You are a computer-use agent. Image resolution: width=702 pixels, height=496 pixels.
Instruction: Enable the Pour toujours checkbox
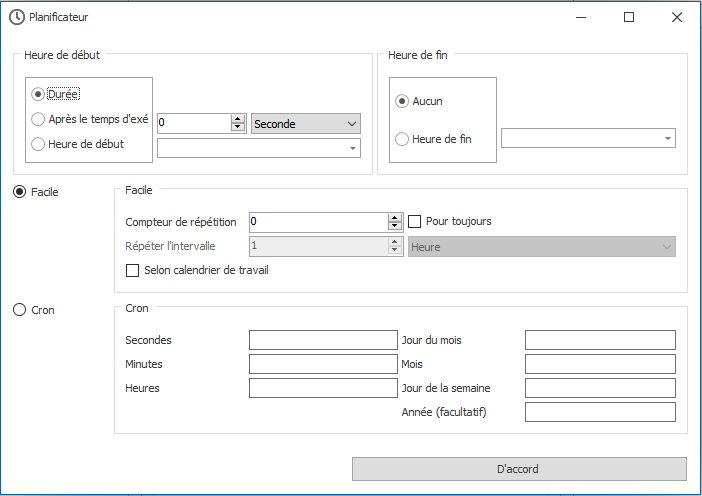416,221
